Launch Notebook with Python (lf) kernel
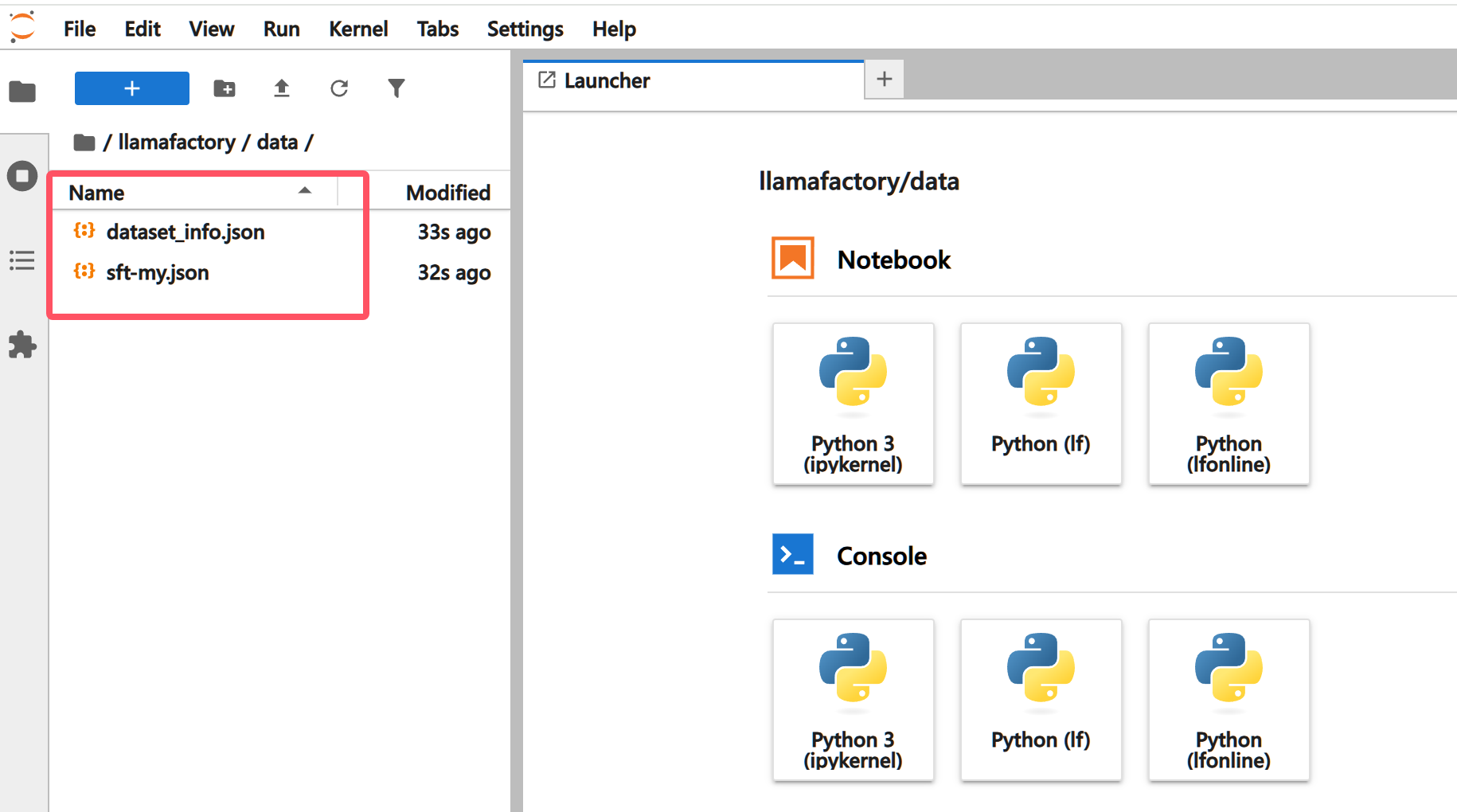 [x=1041, y=404]
